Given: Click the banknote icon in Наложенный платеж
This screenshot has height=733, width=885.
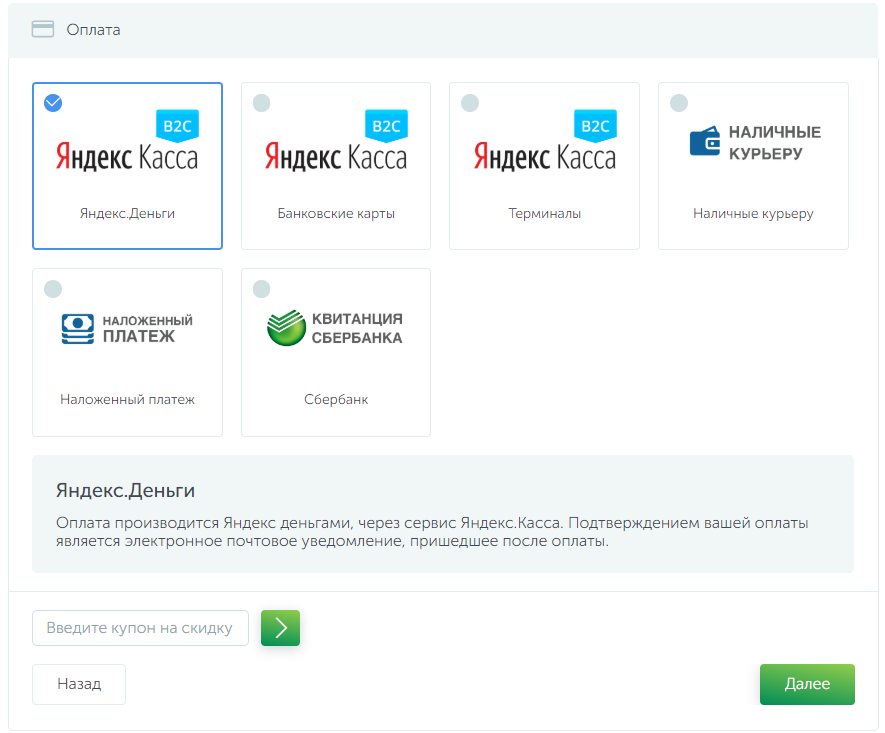Looking at the screenshot, I should pos(78,328).
